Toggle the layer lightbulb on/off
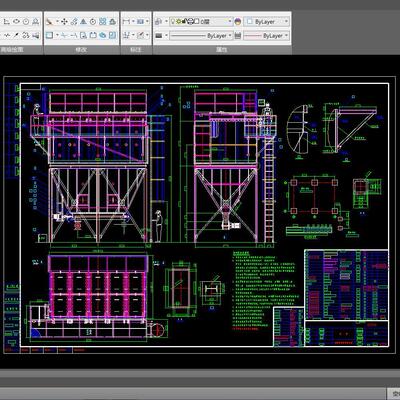The width and height of the screenshot is (400, 400). pos(173,22)
